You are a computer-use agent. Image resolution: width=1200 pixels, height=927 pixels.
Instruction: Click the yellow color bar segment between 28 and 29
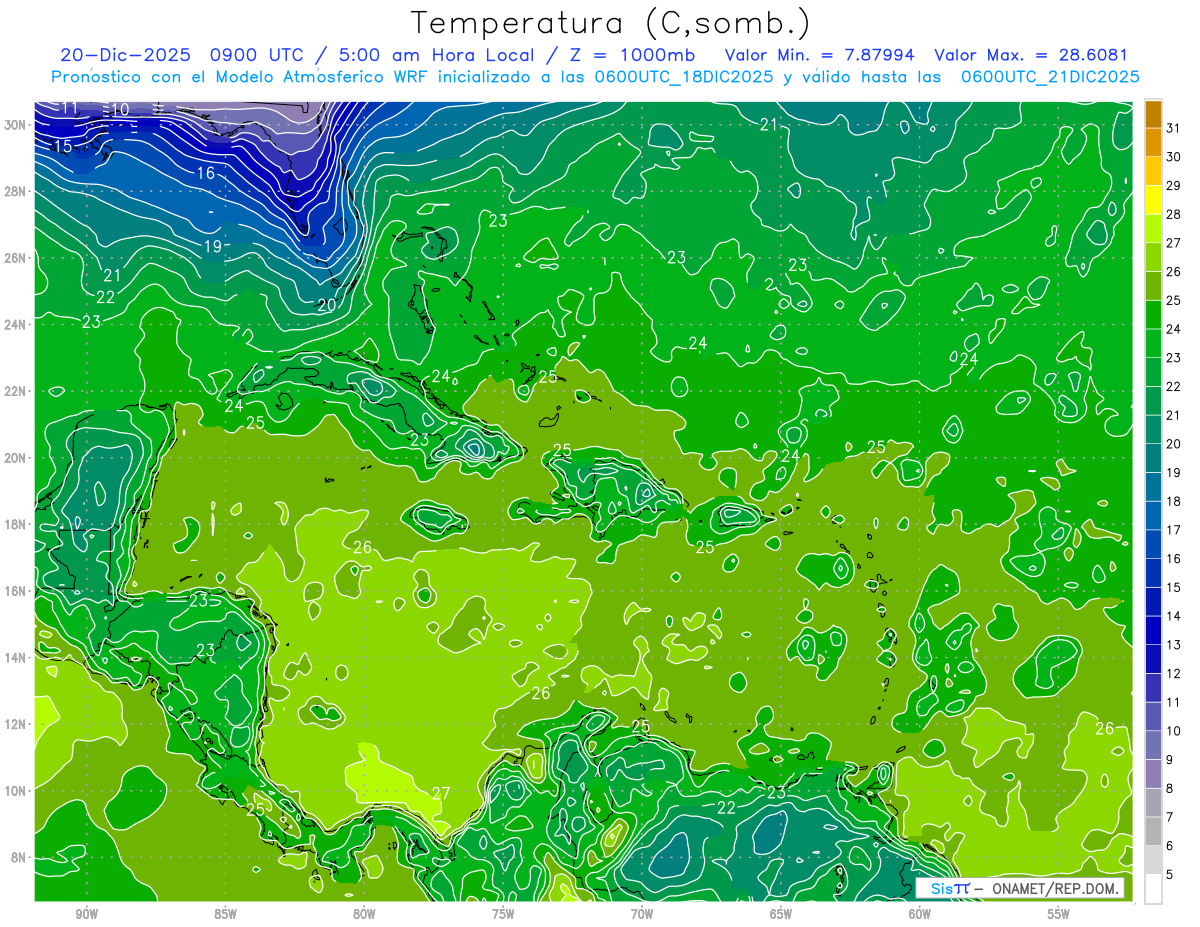coord(1153,201)
